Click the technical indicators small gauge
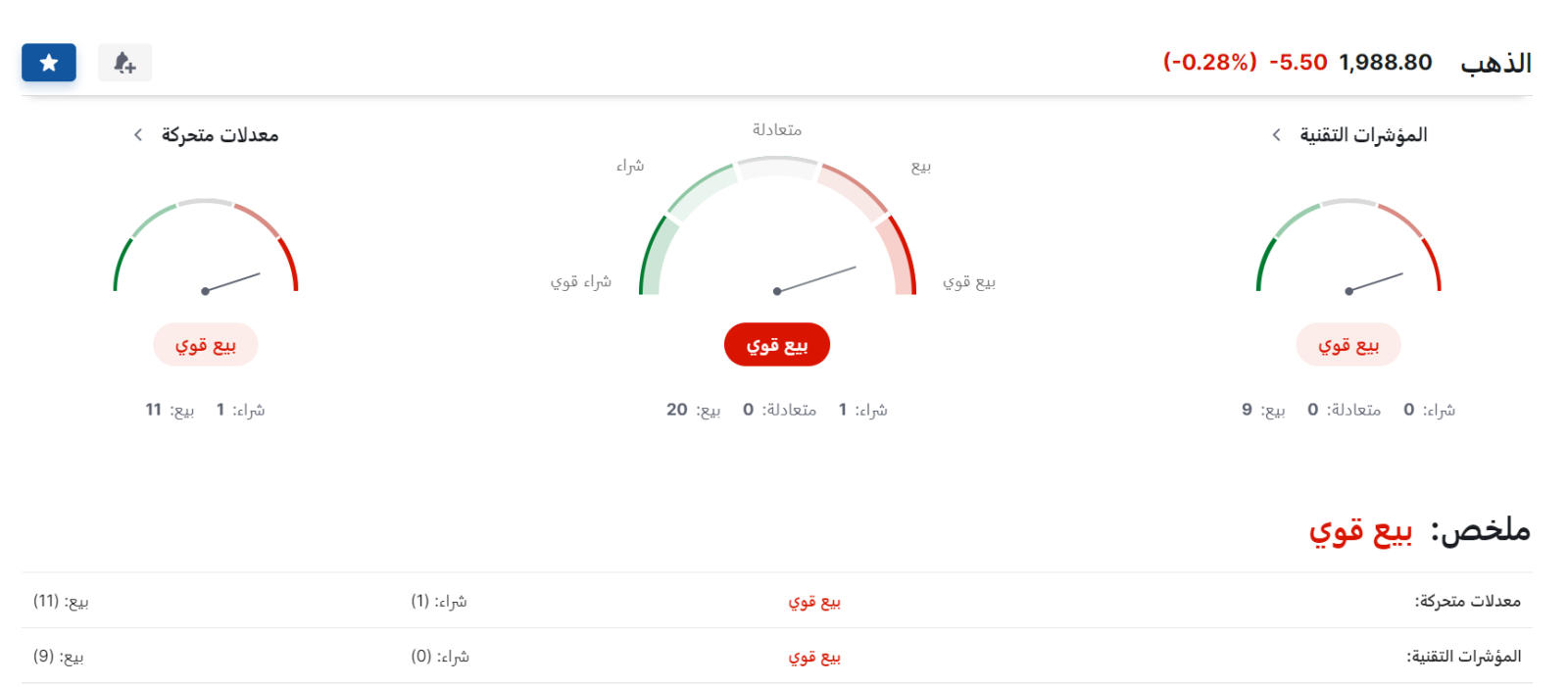This screenshot has height=687, width=1568. (1348, 246)
